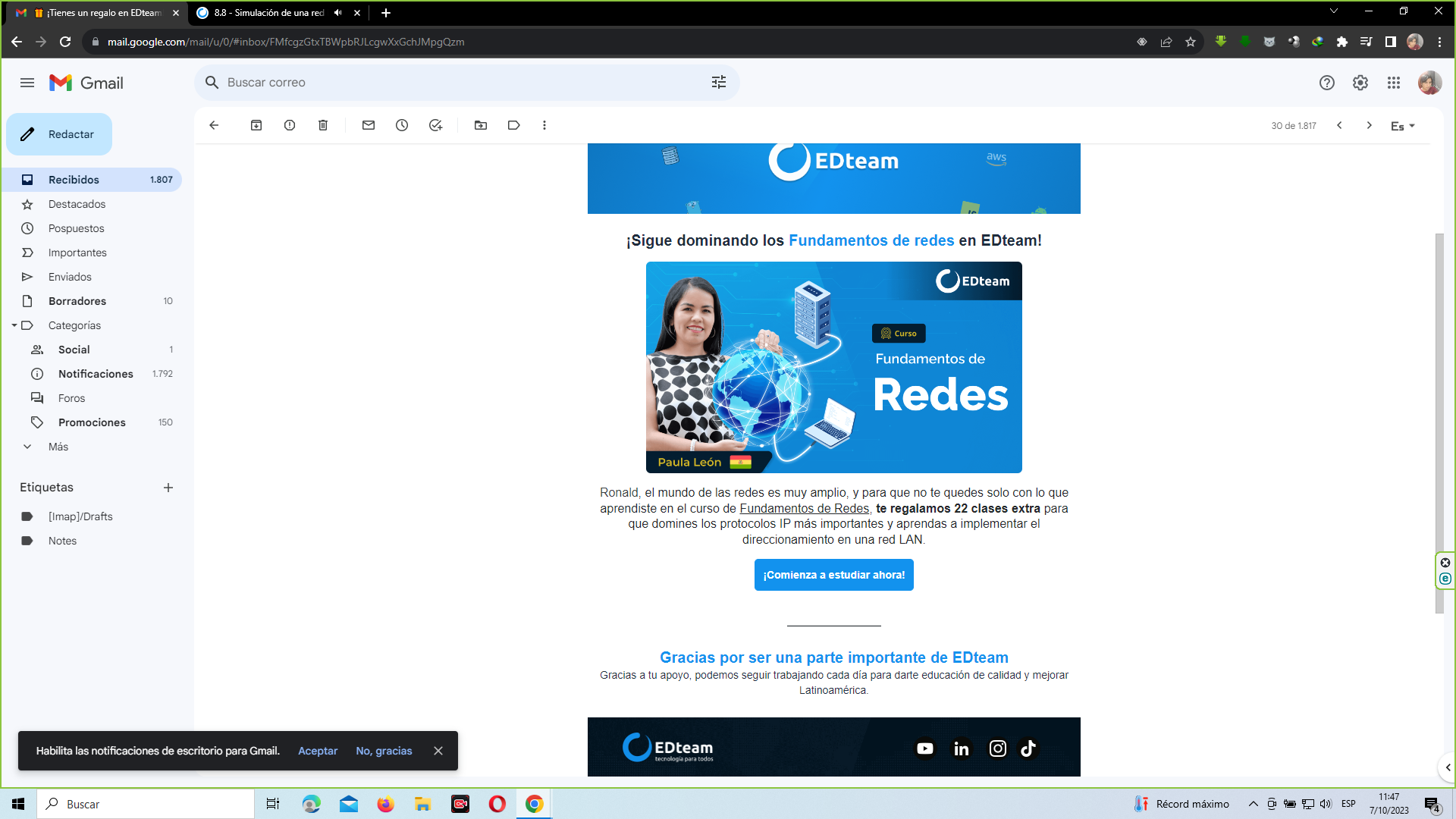Report this message as spam

290,125
